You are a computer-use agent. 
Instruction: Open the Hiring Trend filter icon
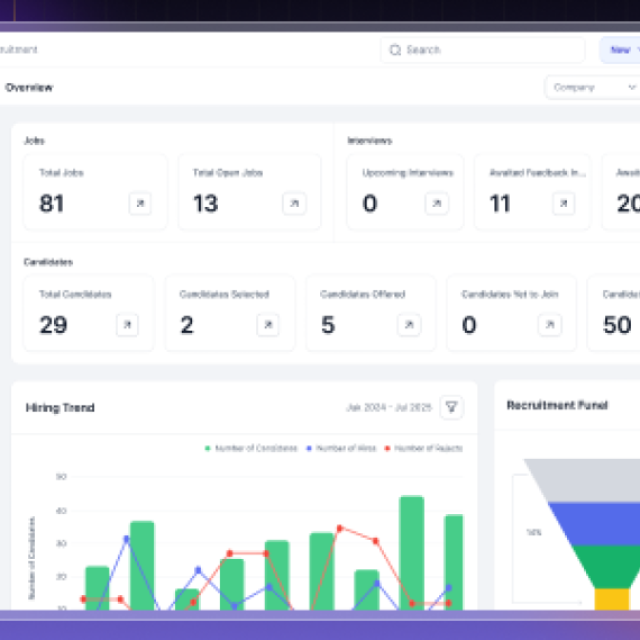point(452,407)
